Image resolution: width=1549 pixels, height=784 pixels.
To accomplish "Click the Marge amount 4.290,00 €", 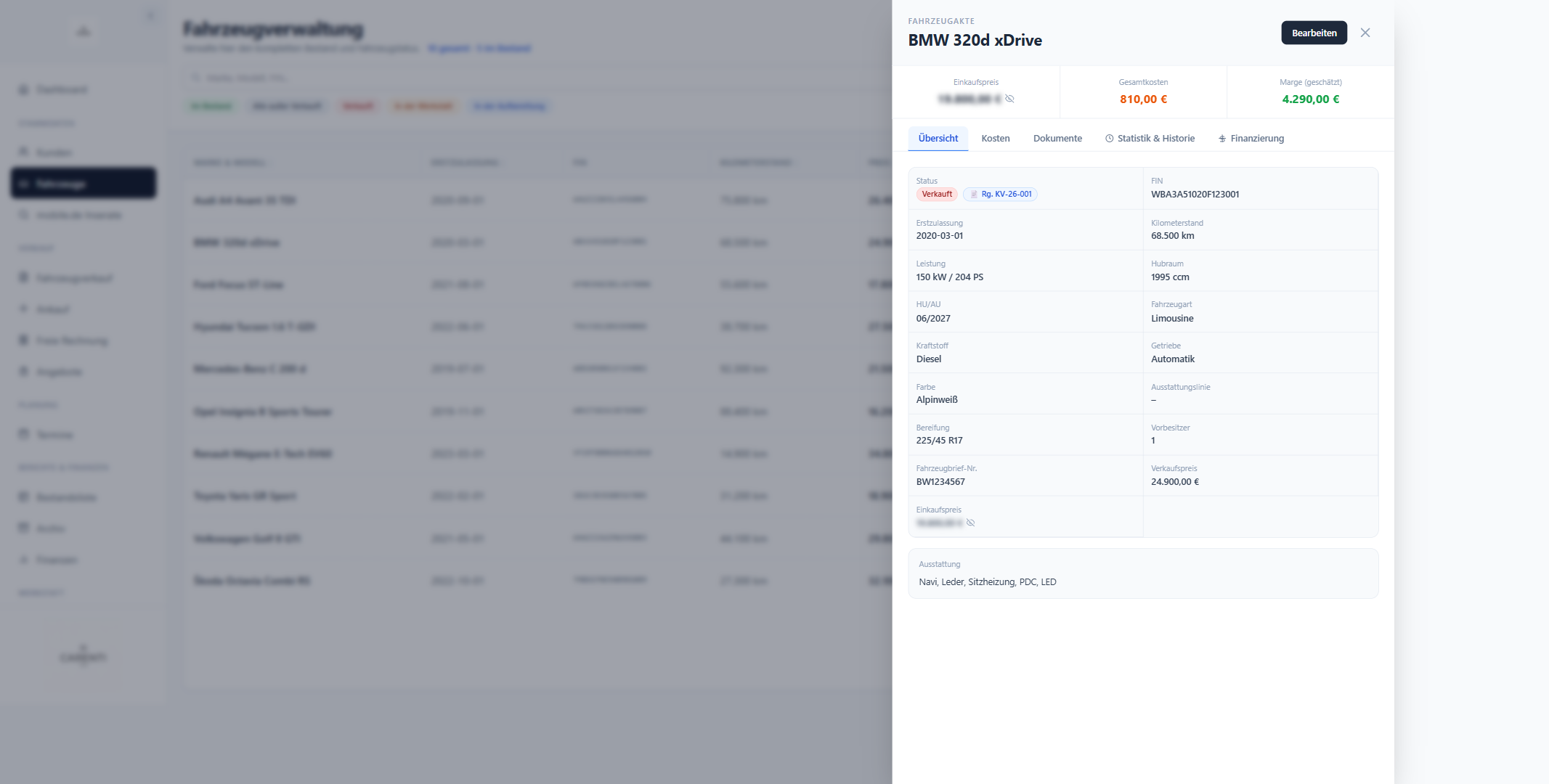I will [1310, 99].
